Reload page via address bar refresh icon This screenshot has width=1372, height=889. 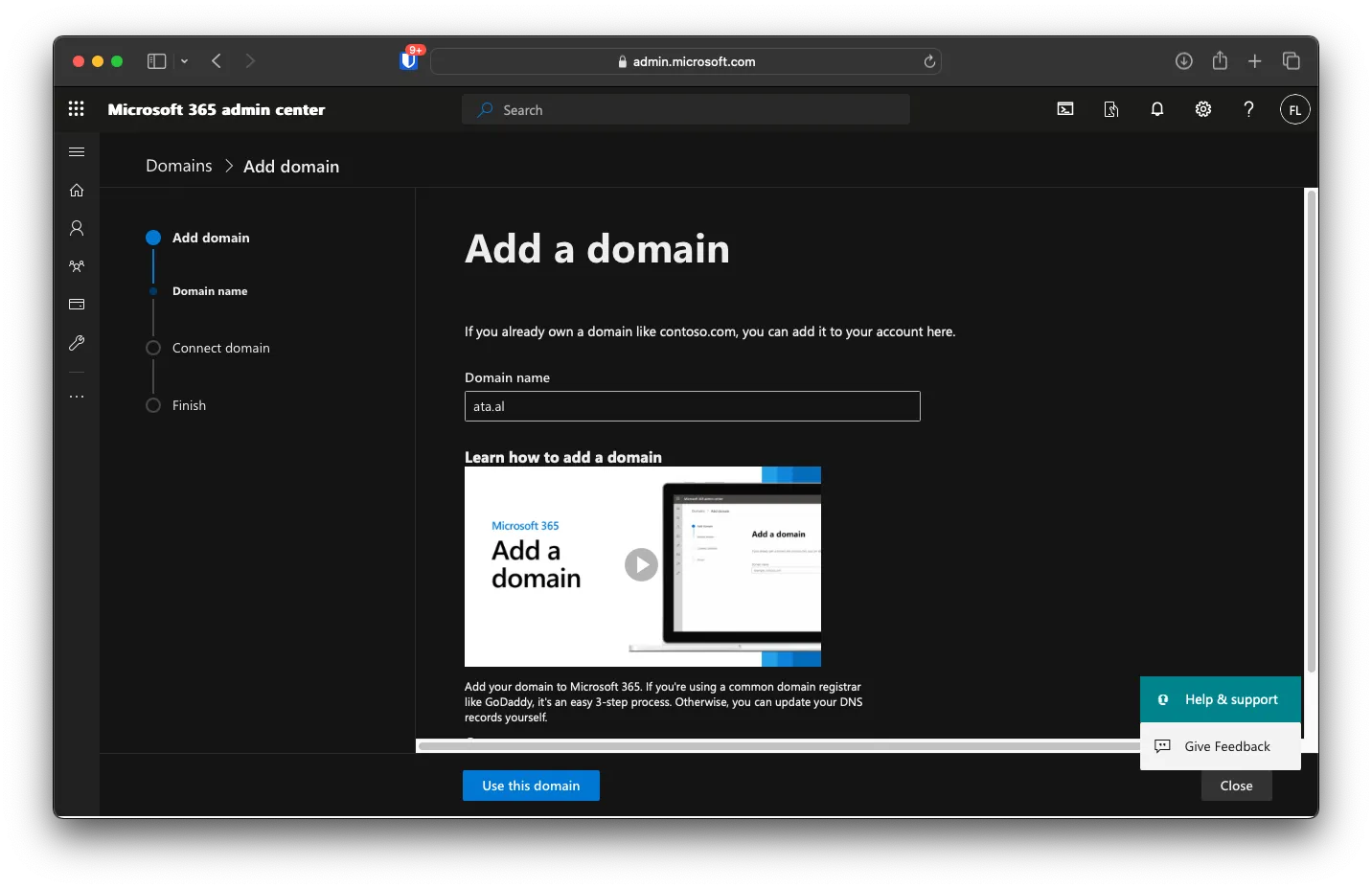tap(929, 61)
